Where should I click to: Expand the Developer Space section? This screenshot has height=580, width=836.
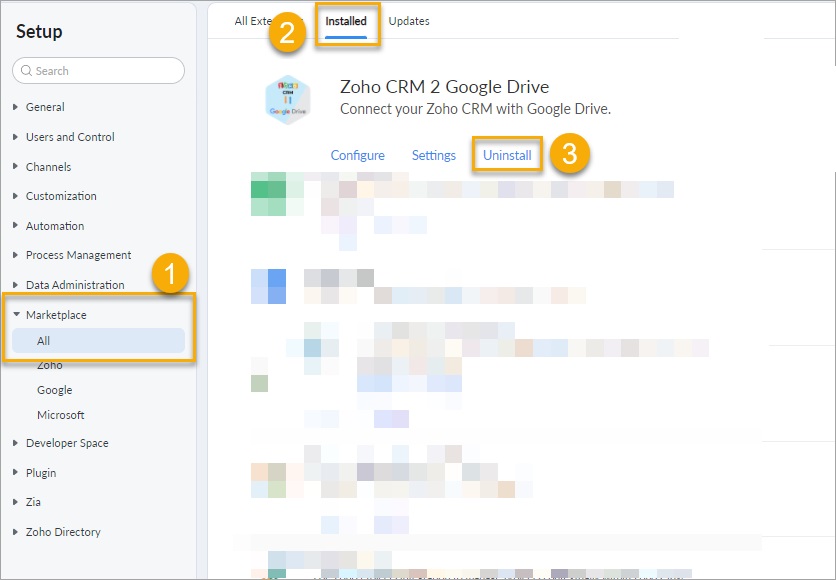coord(15,443)
